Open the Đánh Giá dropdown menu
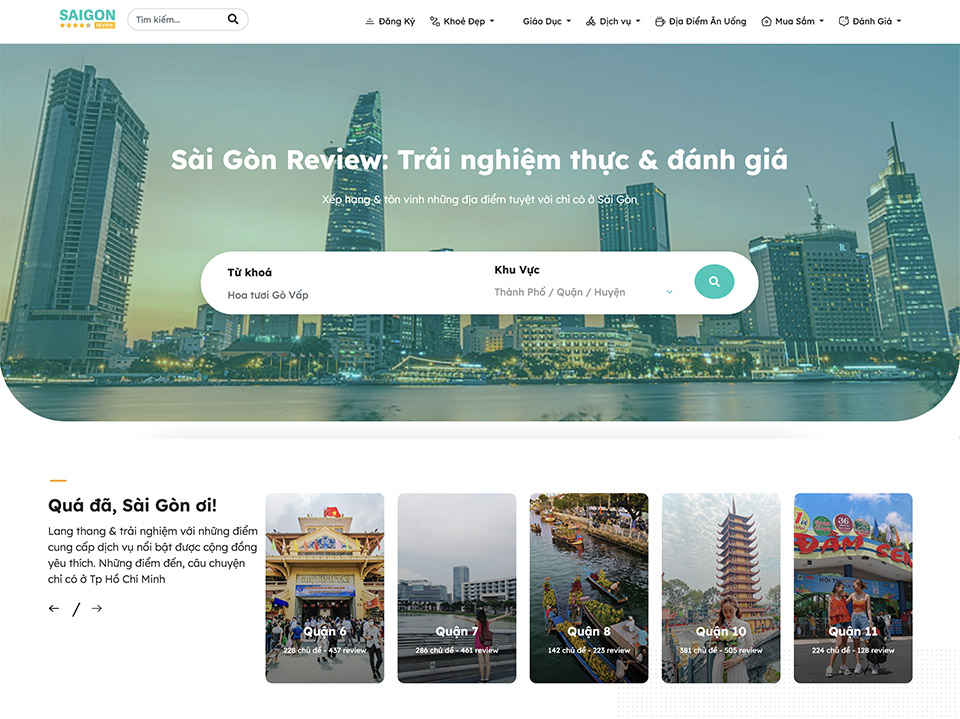Viewport: 960px width, 719px height. (x=870, y=21)
